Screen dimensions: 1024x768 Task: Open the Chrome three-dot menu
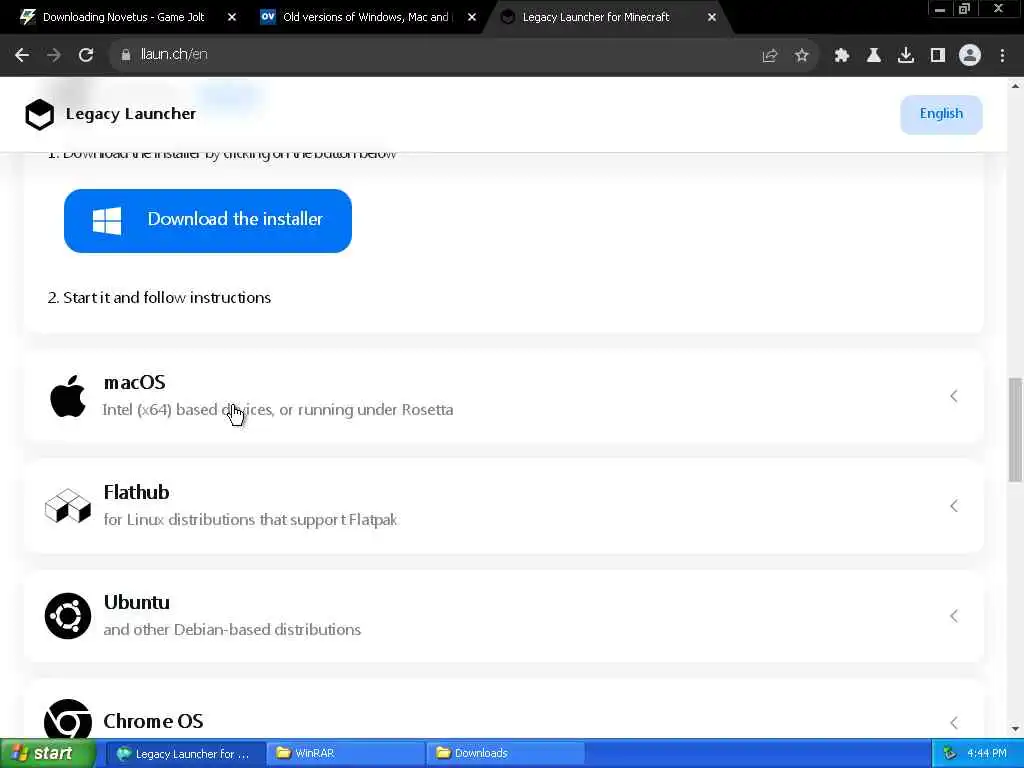(1002, 56)
